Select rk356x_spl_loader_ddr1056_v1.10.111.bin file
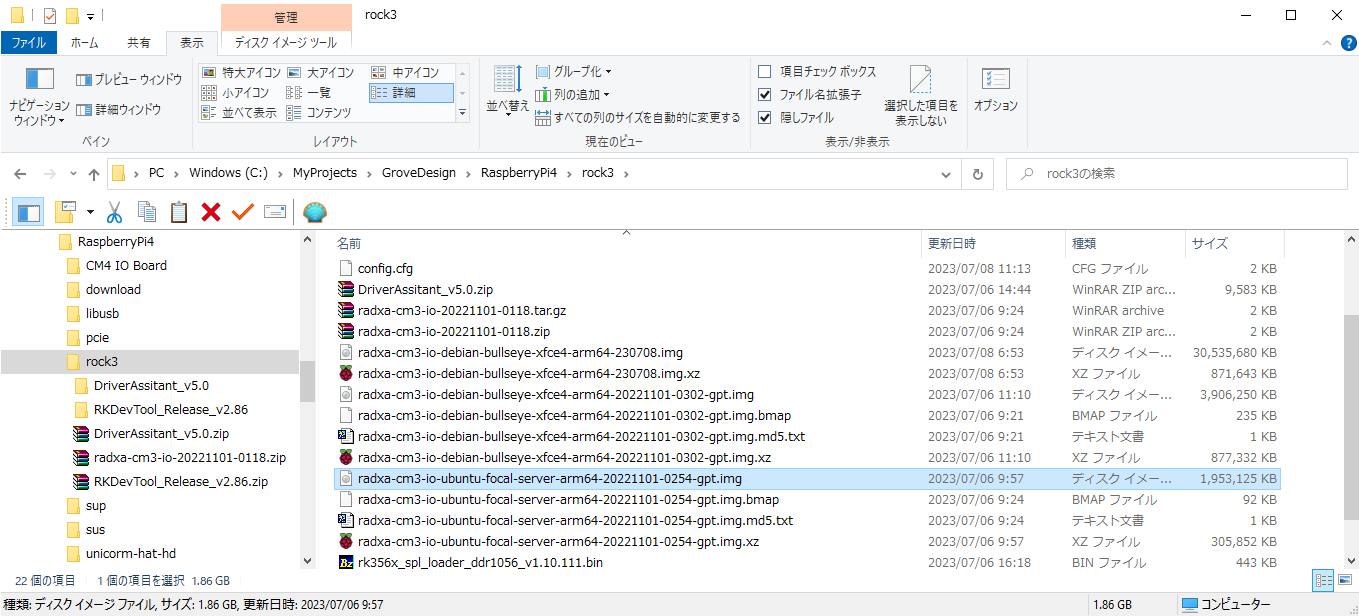The width and height of the screenshot is (1359, 616). point(480,563)
